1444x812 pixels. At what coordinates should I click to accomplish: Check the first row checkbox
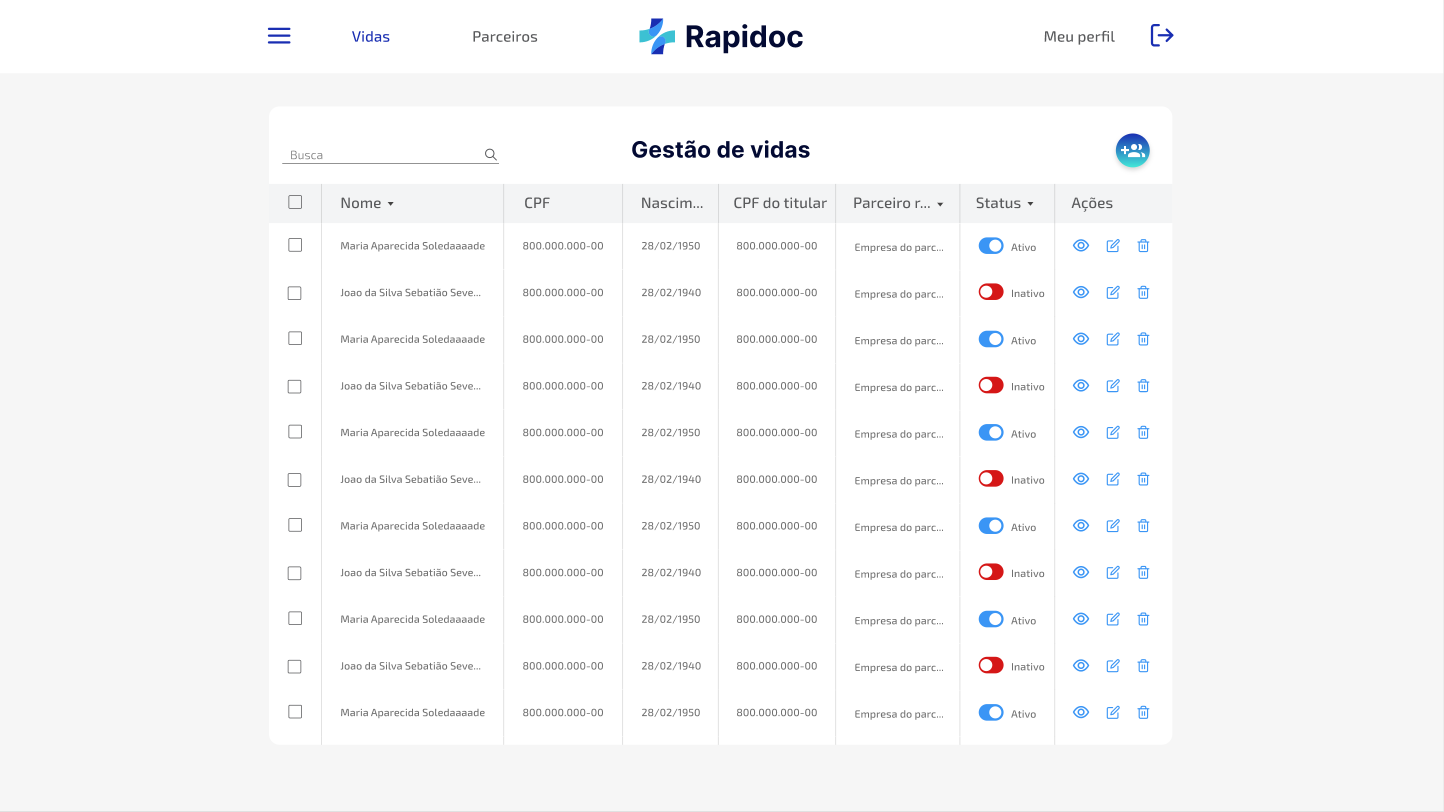coord(295,245)
